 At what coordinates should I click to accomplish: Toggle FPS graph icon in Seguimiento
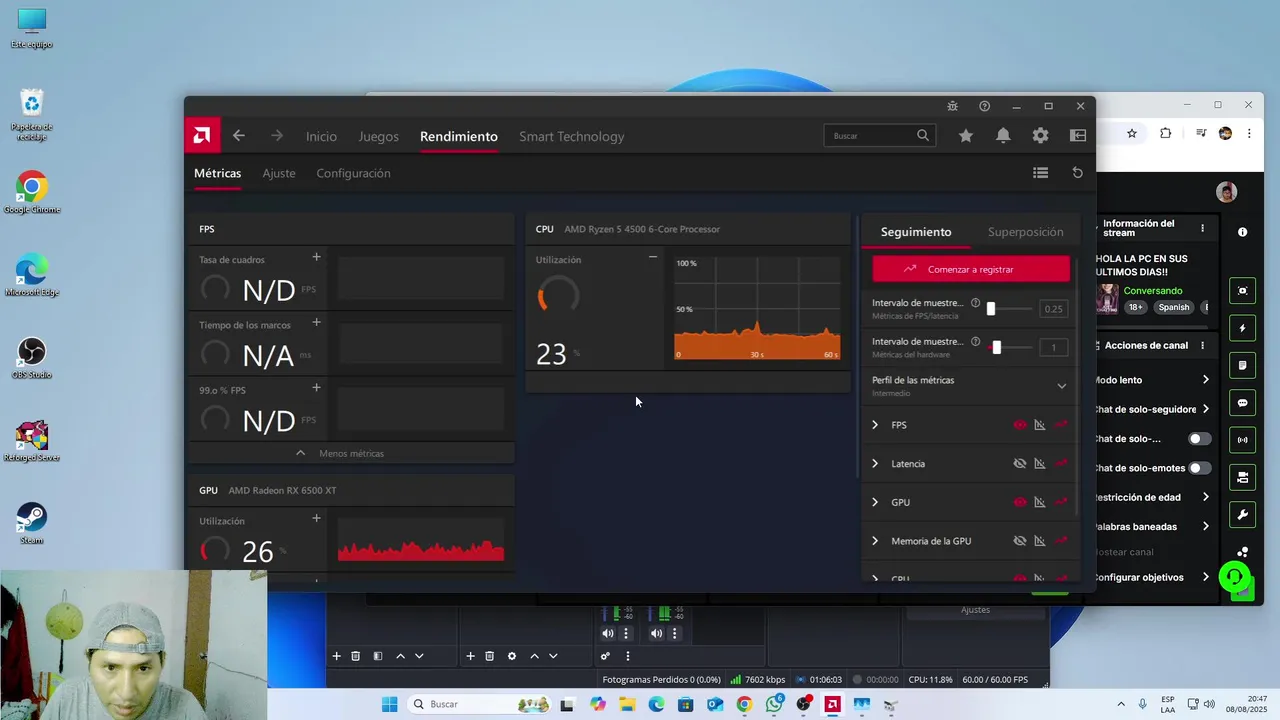tap(1040, 425)
